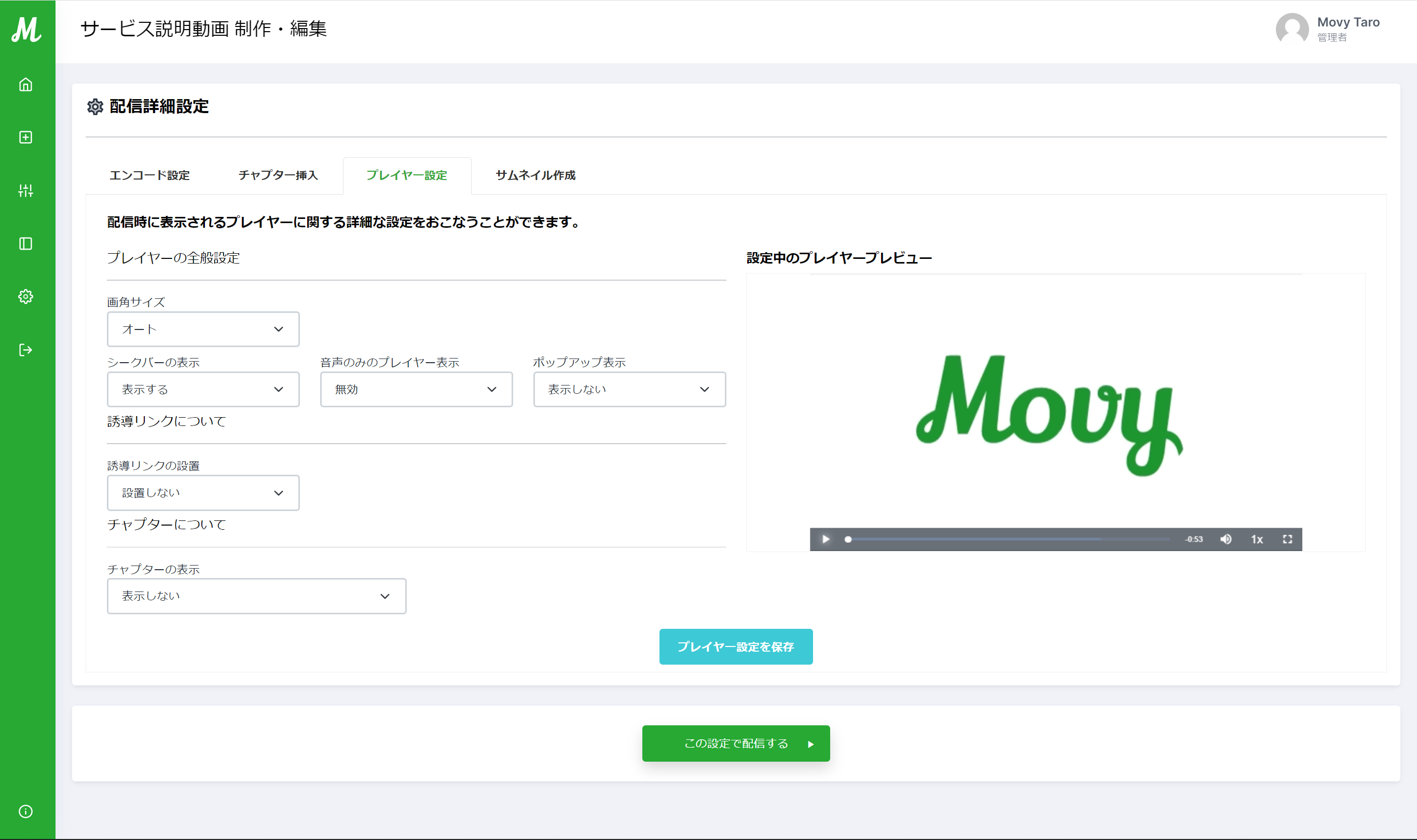
Task: Click the logout arrow icon in the sidebar
Action: click(25, 350)
